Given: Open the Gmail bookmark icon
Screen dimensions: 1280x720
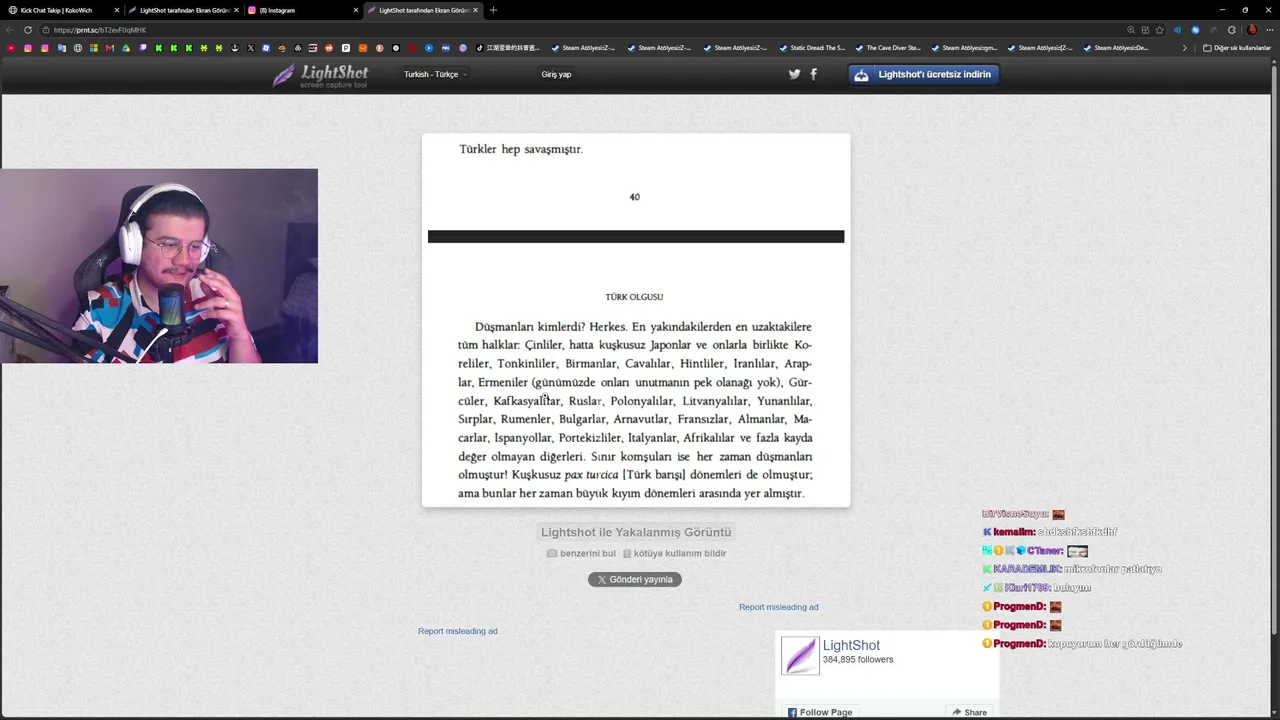Looking at the screenshot, I should click(x=110, y=47).
